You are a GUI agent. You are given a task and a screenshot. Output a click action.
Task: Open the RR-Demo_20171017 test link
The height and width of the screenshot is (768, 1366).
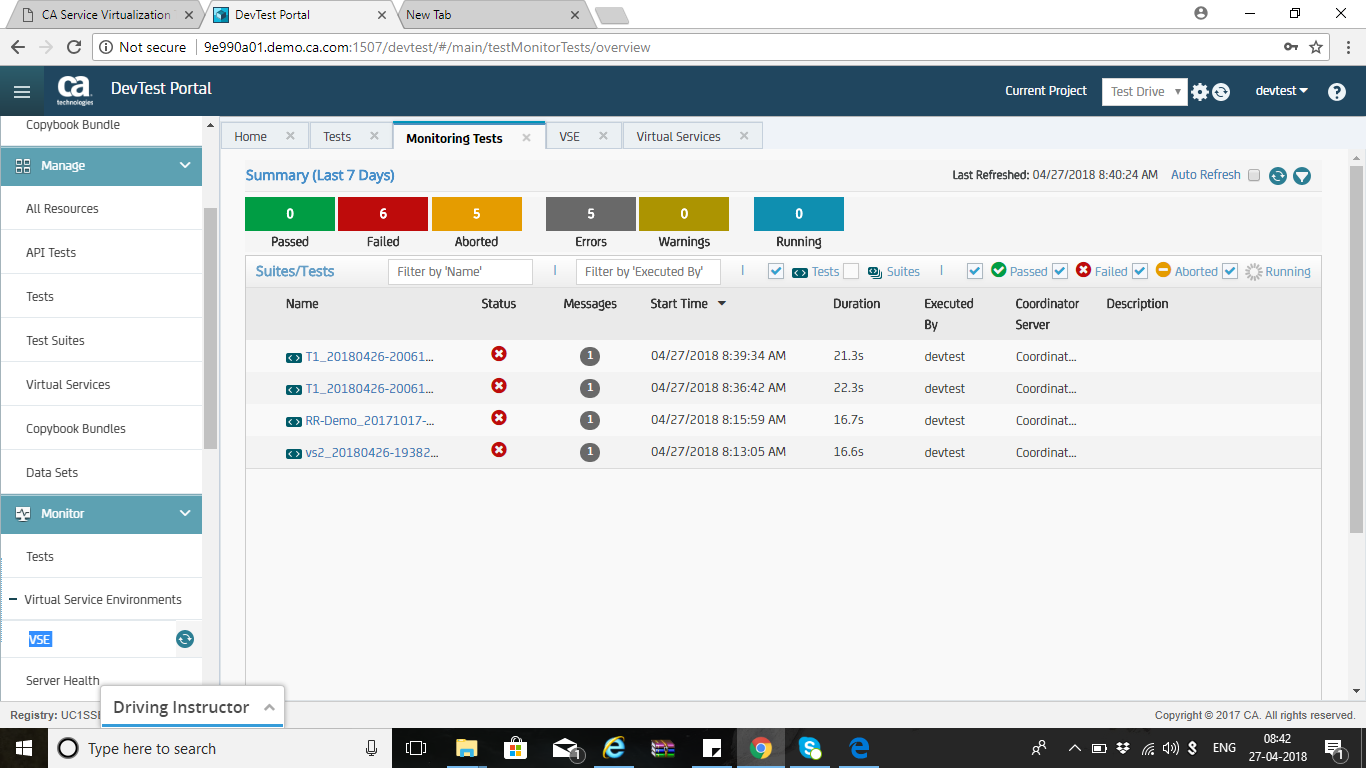coord(370,420)
